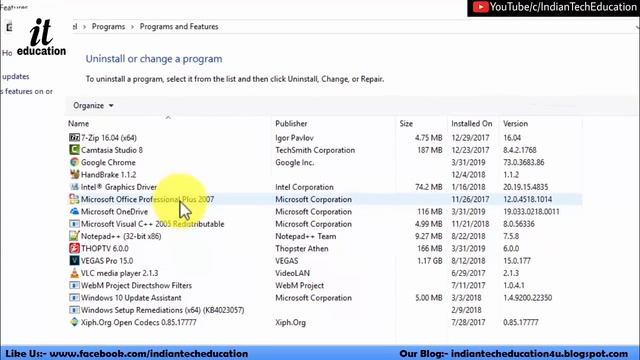
Task: Click version 19.033.0218.0011 cell
Action: click(531, 211)
